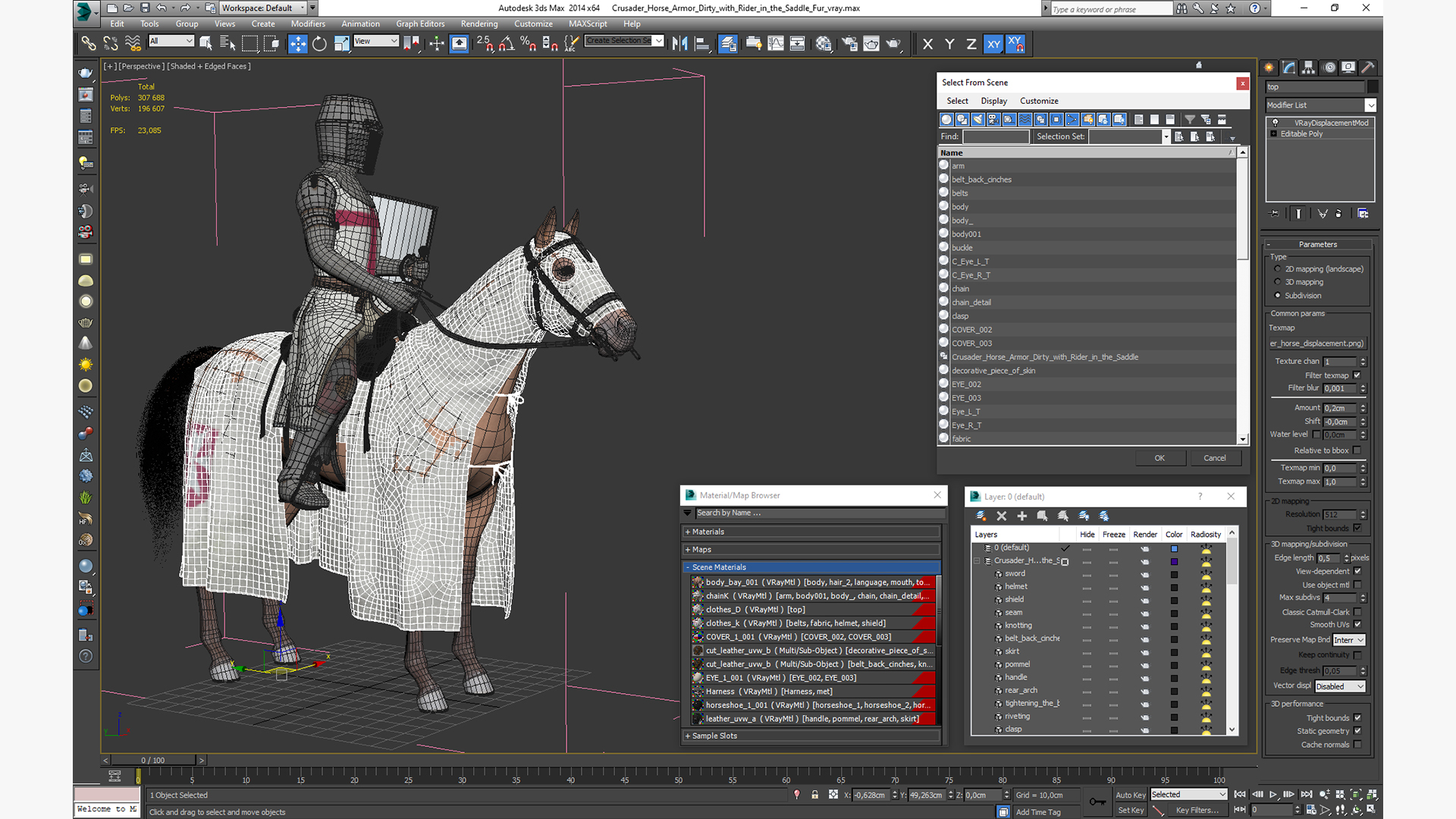Collapse the Crusader_H layer tree node

point(977,561)
